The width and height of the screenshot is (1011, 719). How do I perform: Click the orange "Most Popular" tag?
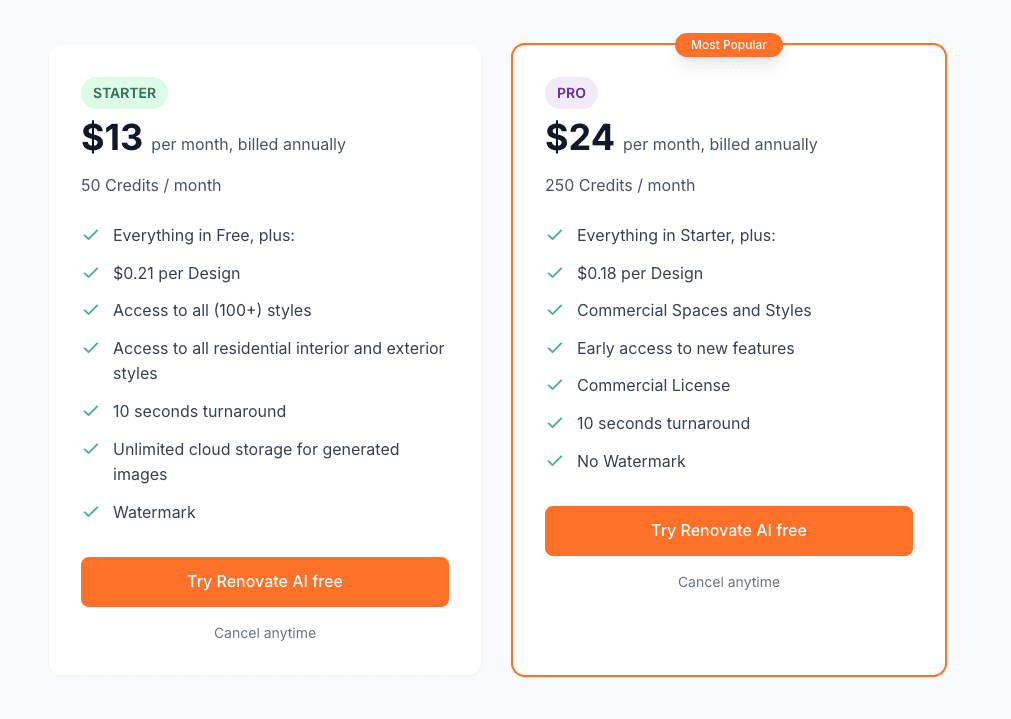728,45
